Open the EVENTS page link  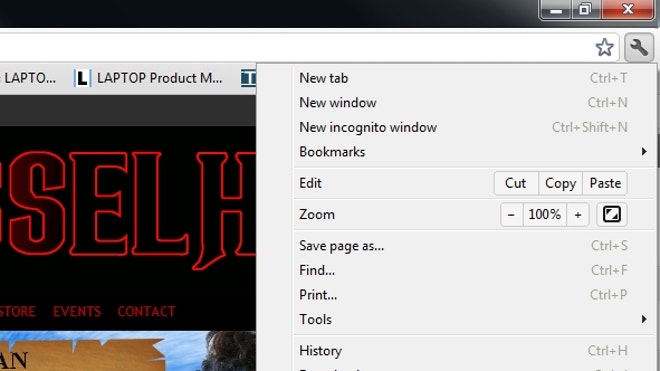pyautogui.click(x=77, y=312)
